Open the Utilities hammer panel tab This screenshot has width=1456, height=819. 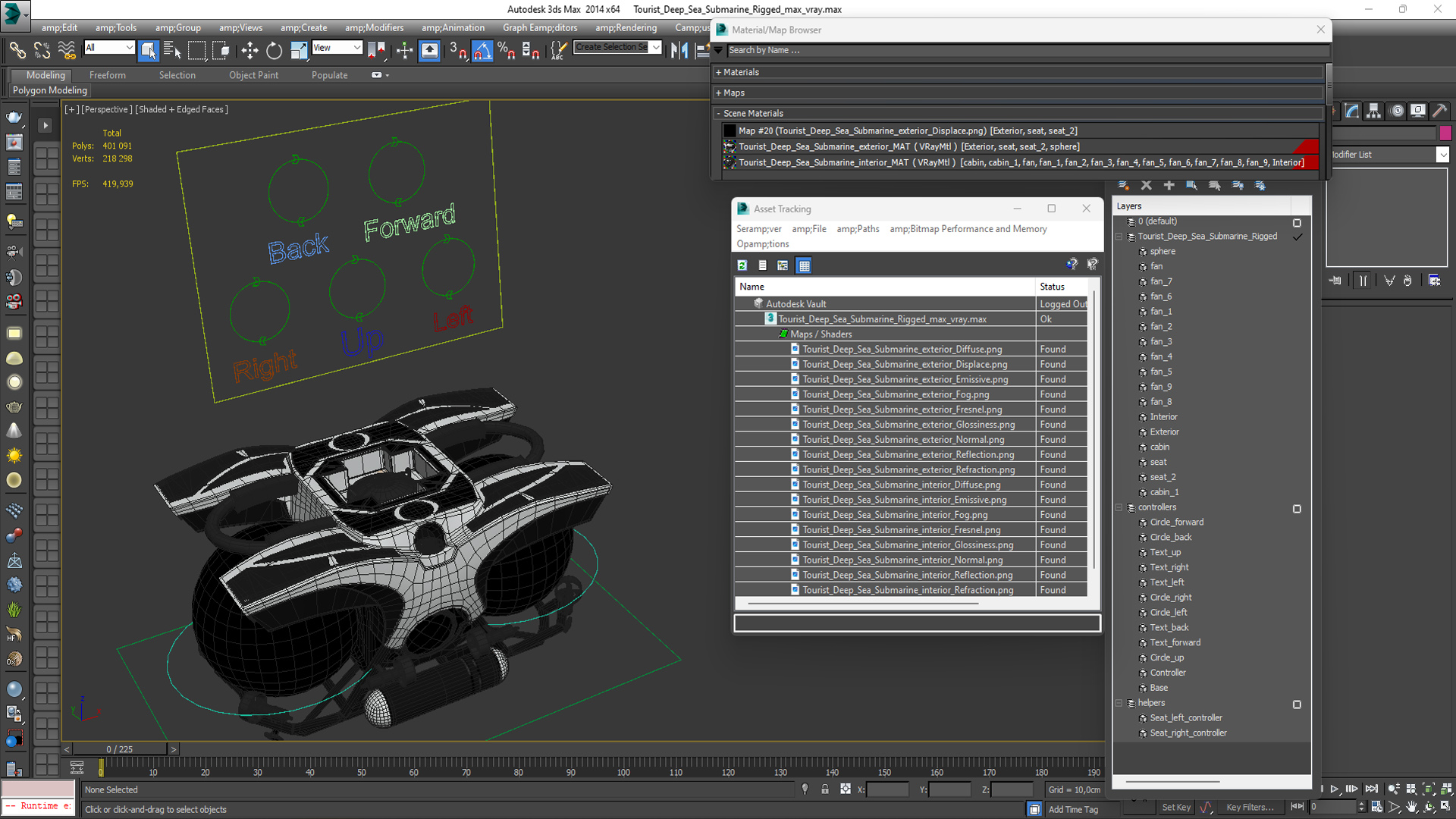tap(1439, 111)
